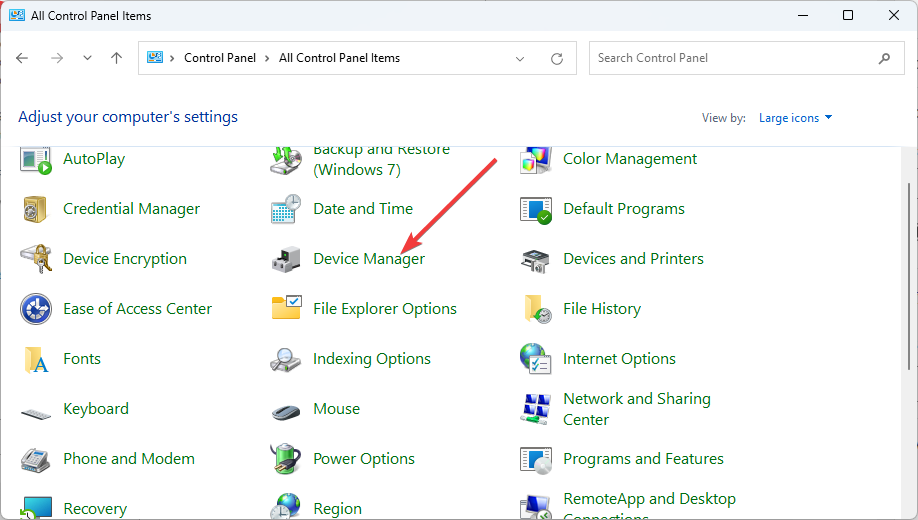Click the Date and Time calendar icon
The image size is (918, 520).
click(x=286, y=209)
